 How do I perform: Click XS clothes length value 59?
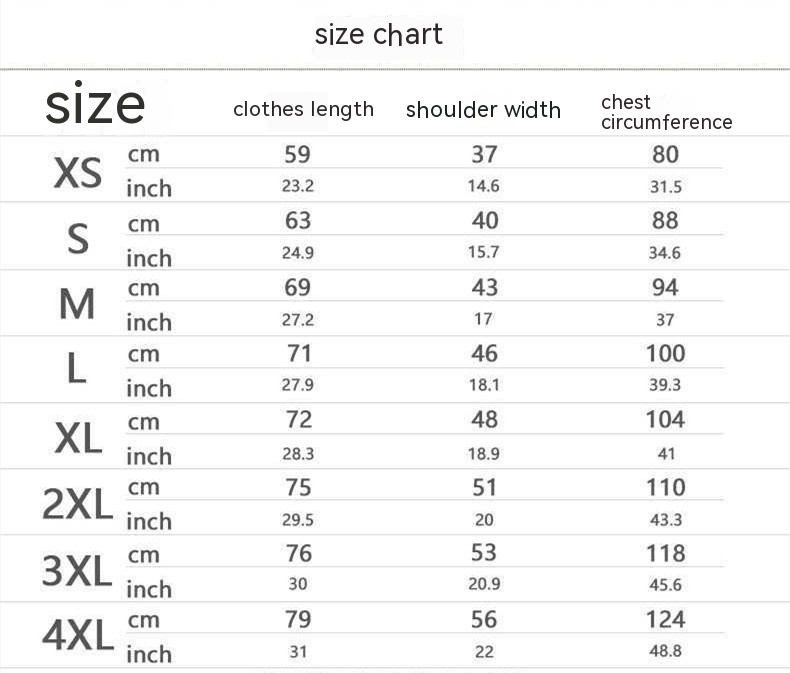coord(298,154)
